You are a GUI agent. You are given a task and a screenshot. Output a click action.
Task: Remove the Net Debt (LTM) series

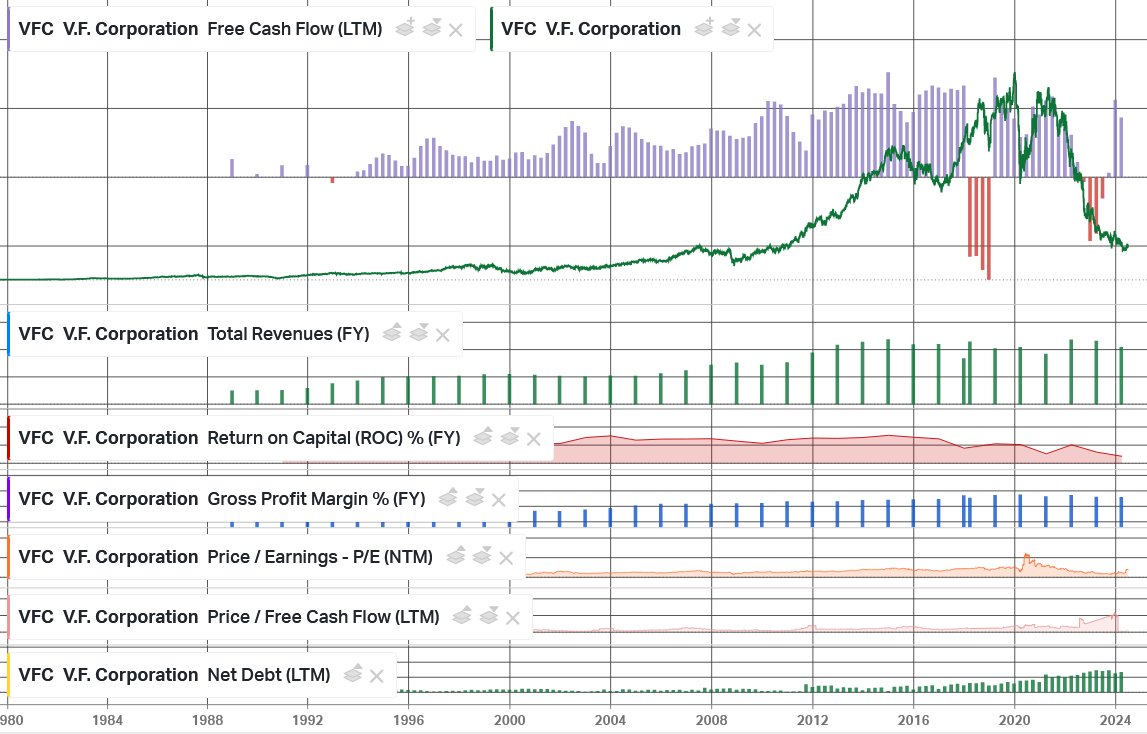[x=377, y=676]
